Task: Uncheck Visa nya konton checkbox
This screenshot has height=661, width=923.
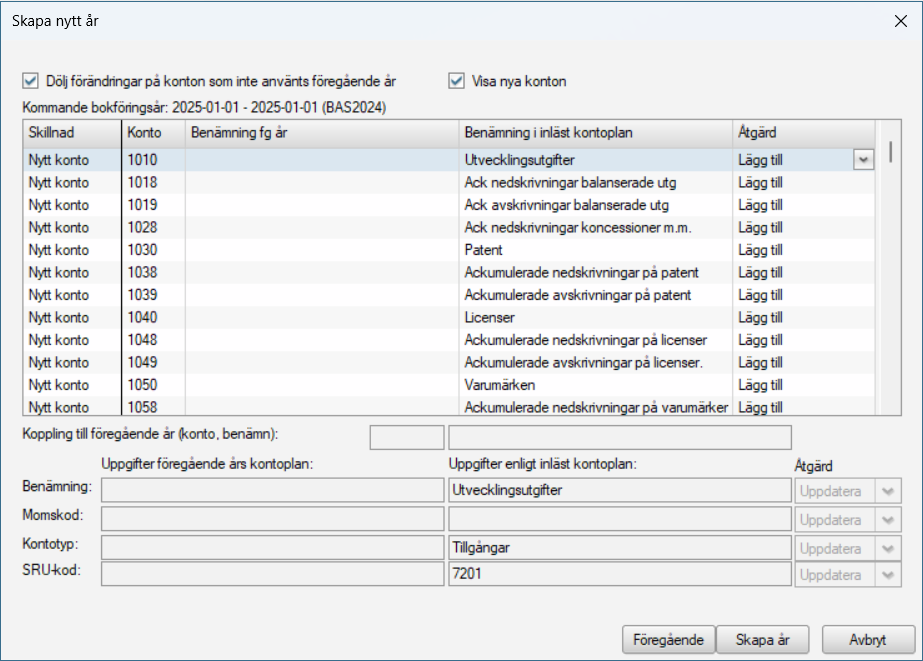Action: (458, 81)
